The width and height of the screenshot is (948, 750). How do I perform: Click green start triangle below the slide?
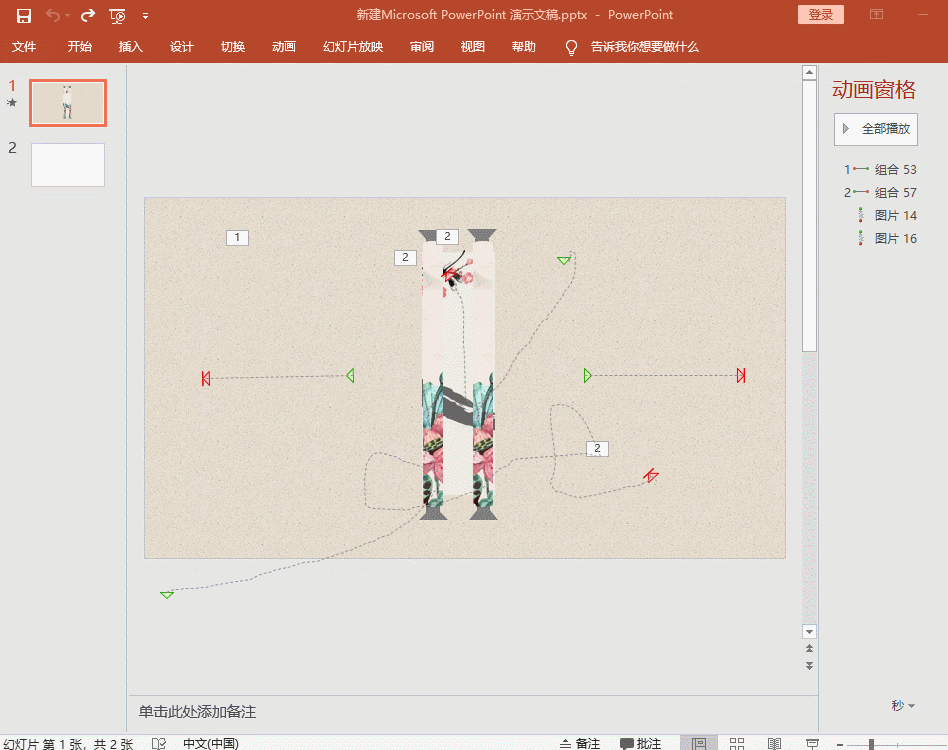click(x=167, y=595)
